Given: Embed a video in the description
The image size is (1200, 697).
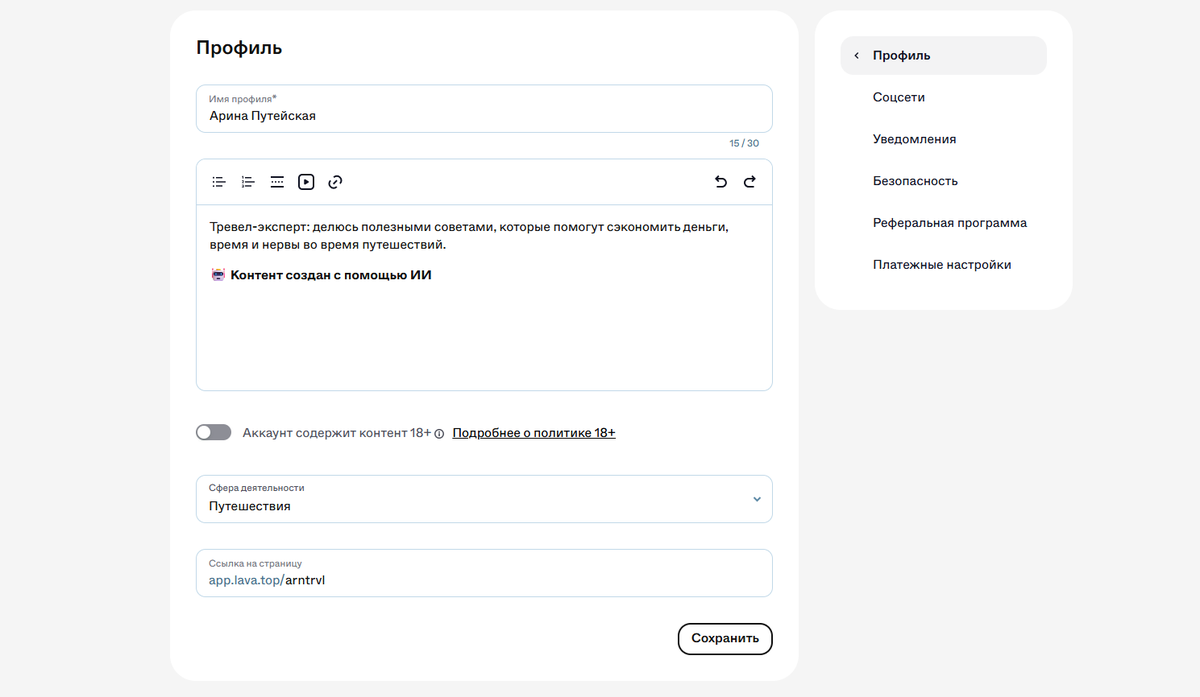Looking at the screenshot, I should pyautogui.click(x=306, y=182).
